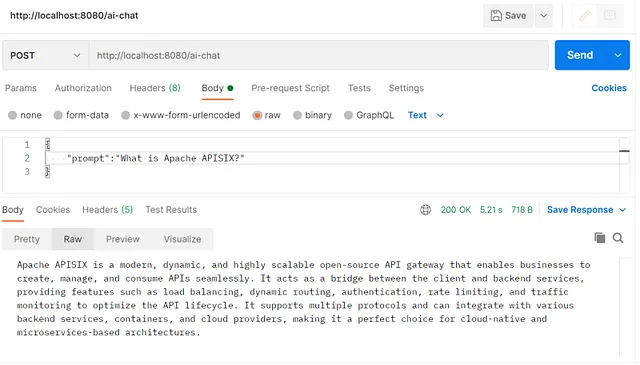Select the request Body tab
640x365 pixels.
(217, 88)
